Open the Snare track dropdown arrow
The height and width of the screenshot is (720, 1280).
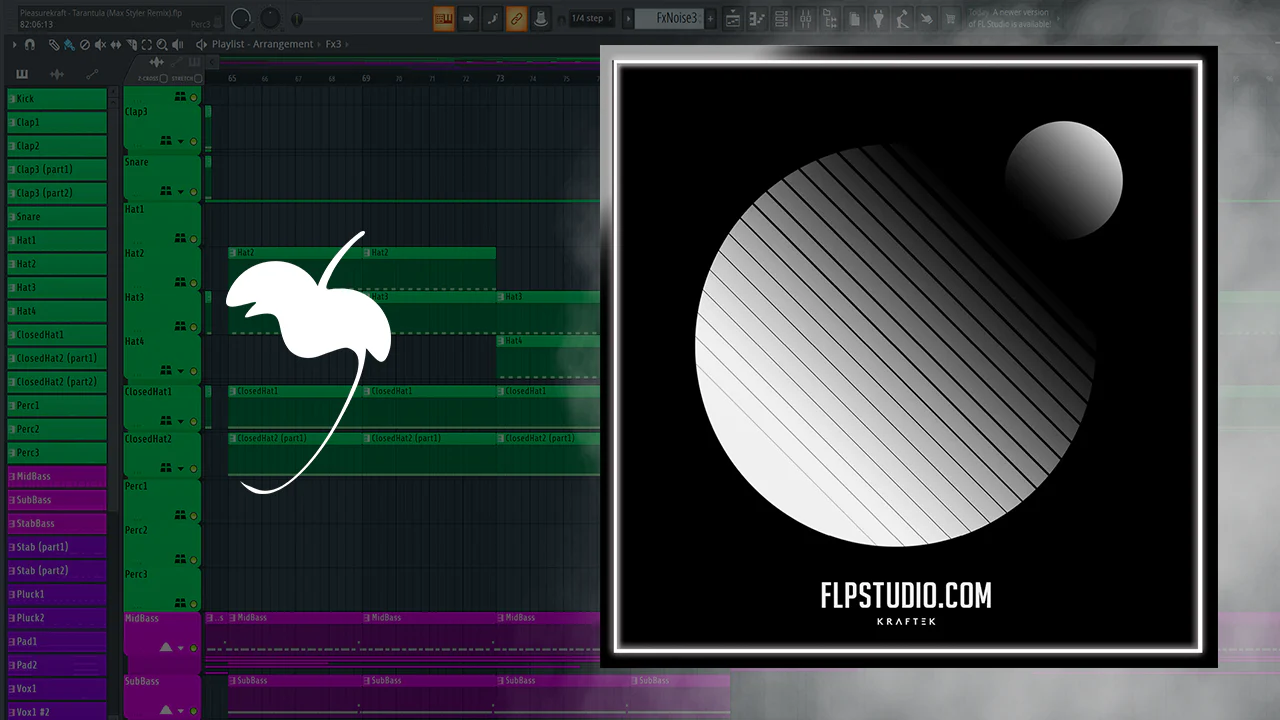coord(181,192)
